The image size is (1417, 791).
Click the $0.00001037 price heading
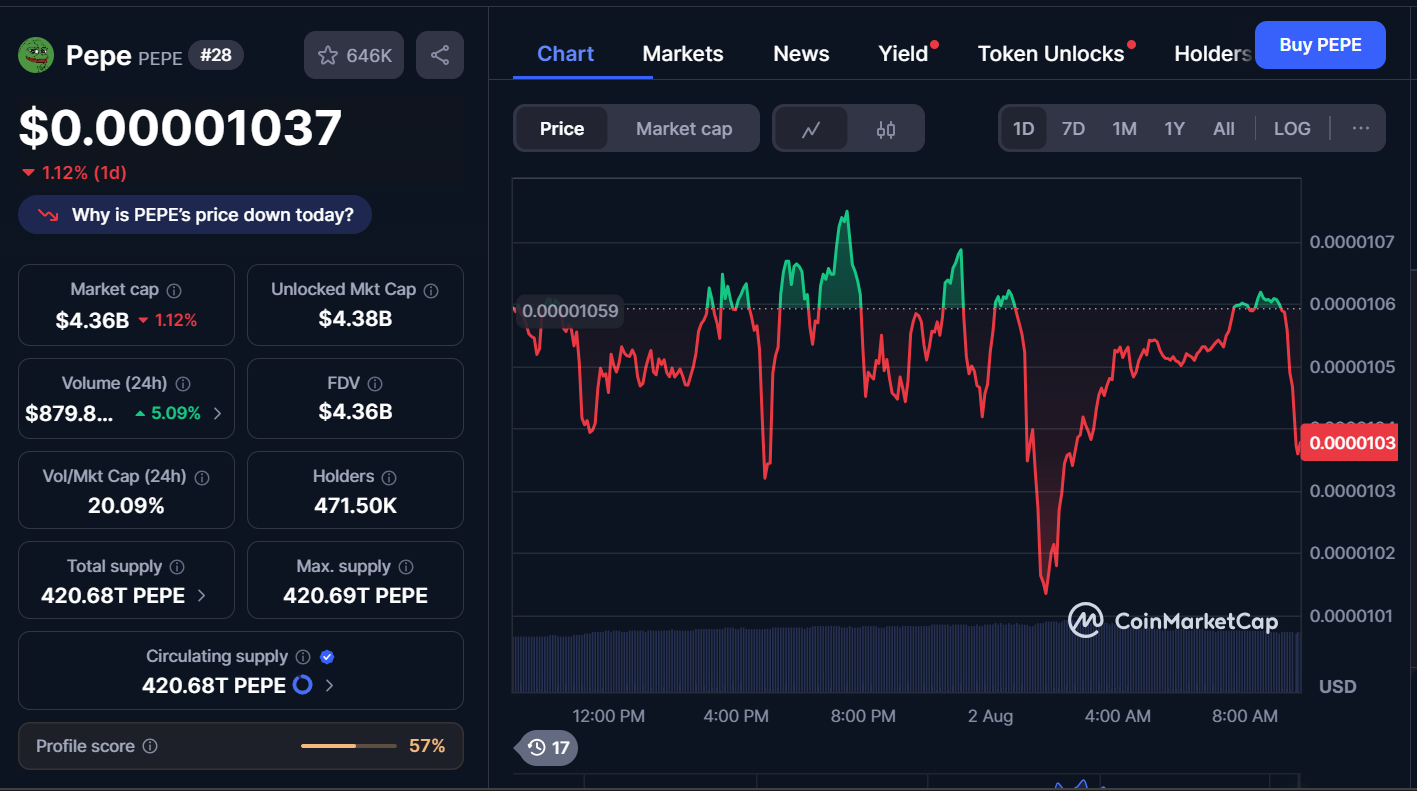(x=181, y=128)
